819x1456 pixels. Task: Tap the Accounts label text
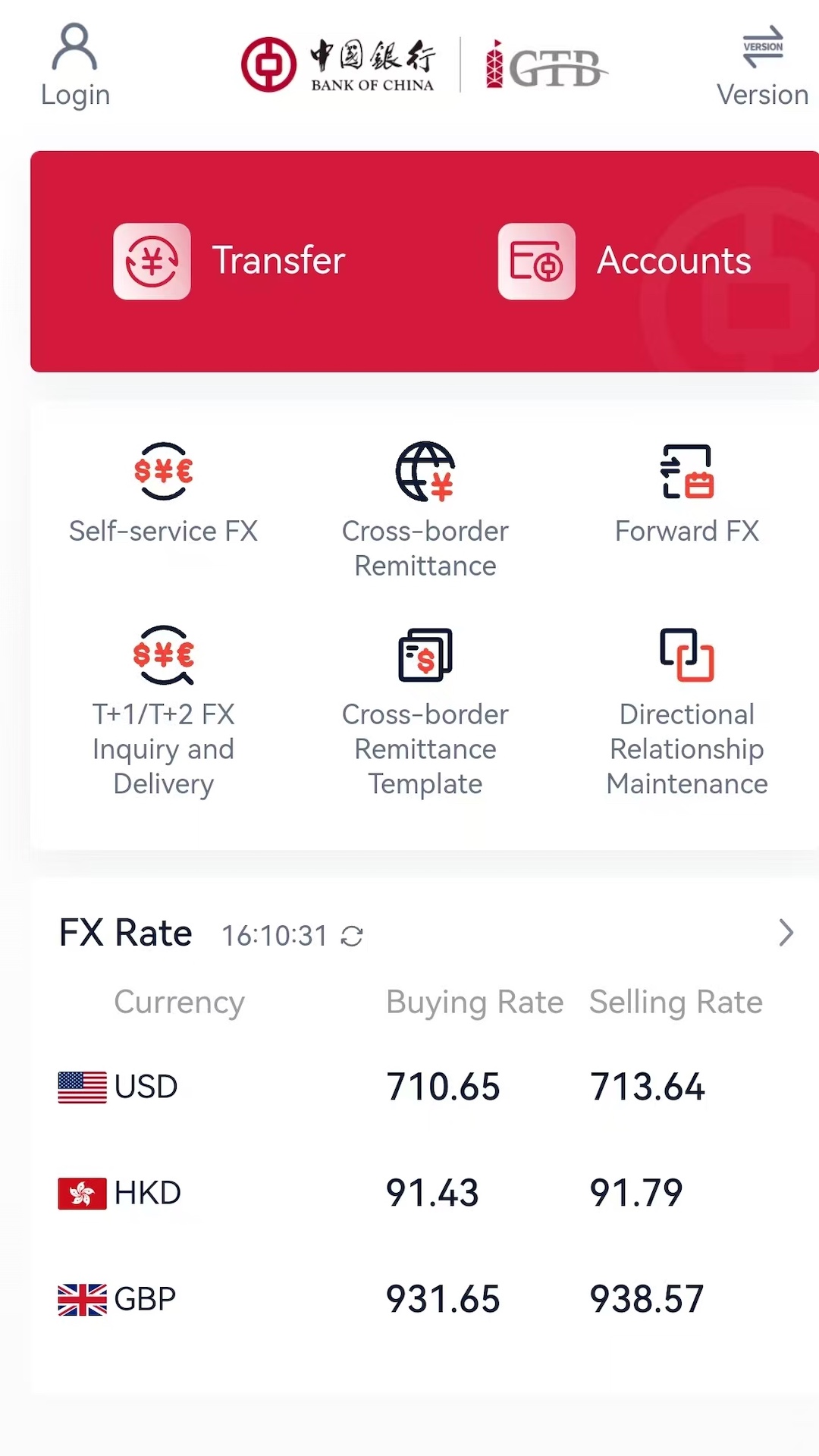[674, 260]
